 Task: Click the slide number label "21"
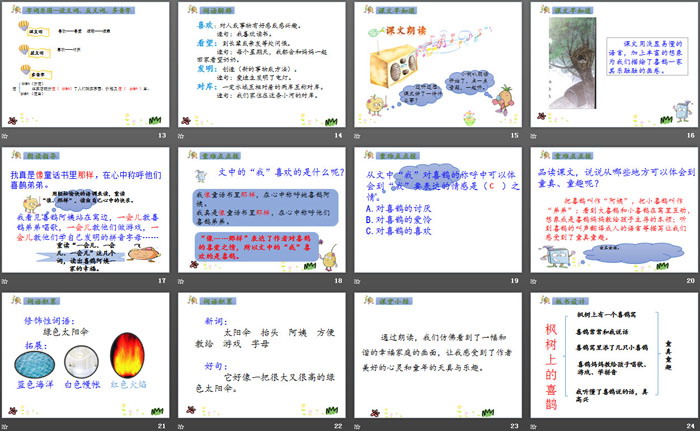[162, 426]
